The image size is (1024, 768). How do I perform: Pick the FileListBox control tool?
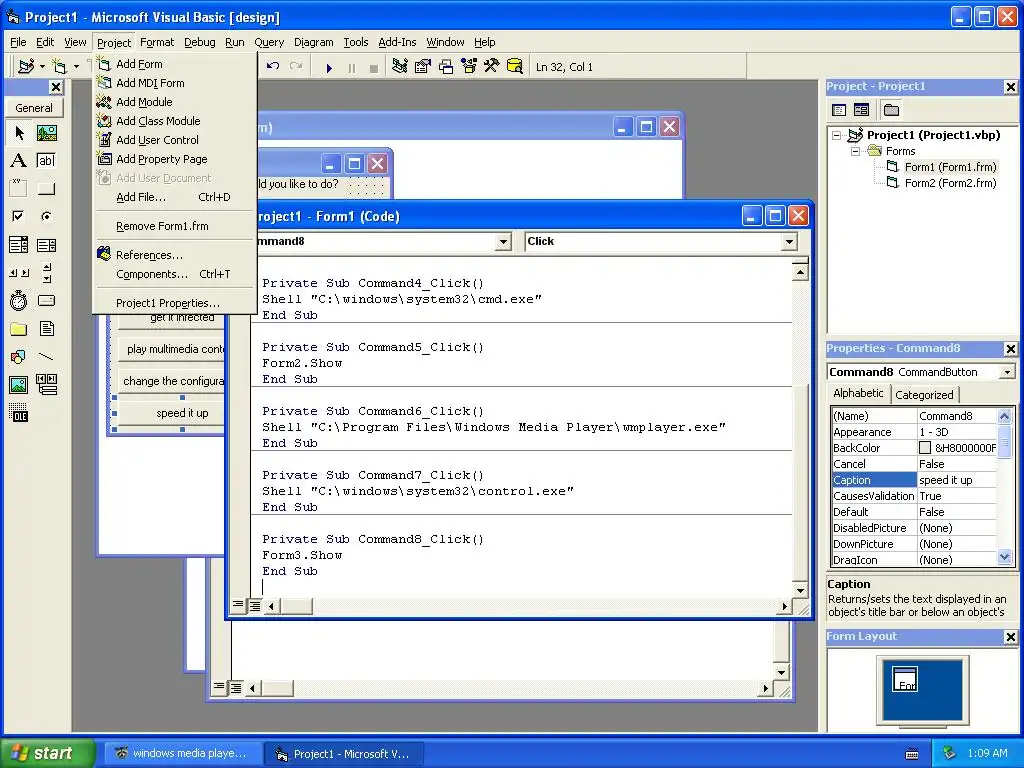tap(46, 328)
